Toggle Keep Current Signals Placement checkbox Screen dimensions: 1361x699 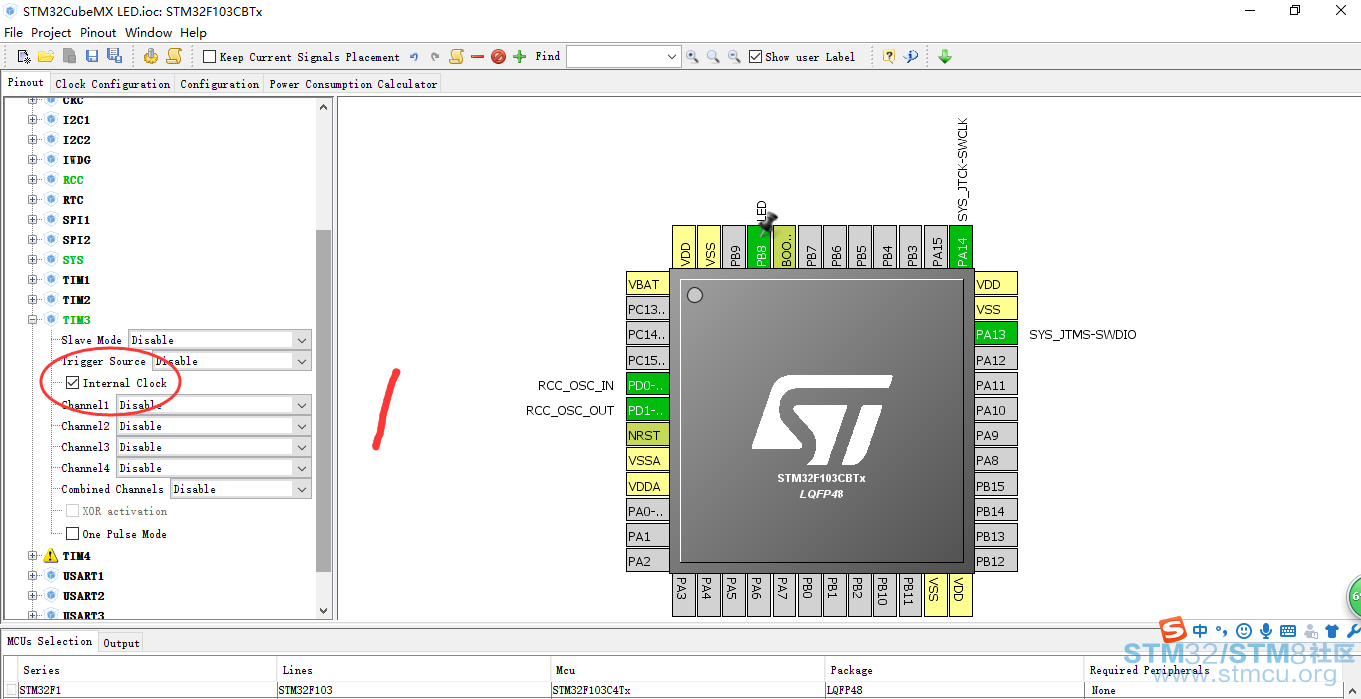pyautogui.click(x=209, y=57)
